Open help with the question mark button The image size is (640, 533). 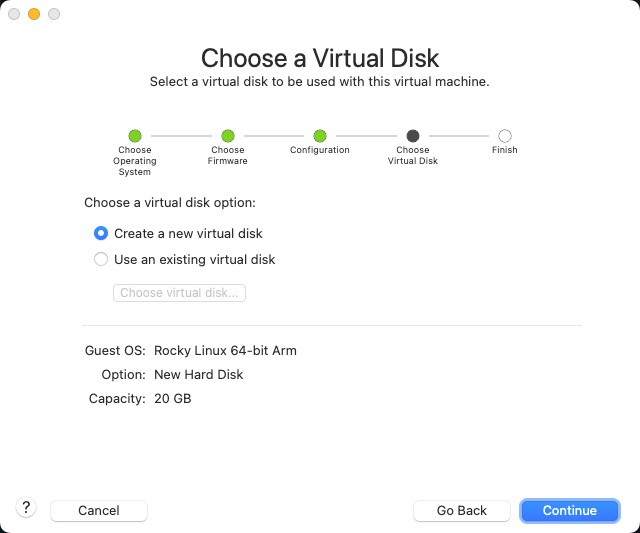(x=27, y=508)
